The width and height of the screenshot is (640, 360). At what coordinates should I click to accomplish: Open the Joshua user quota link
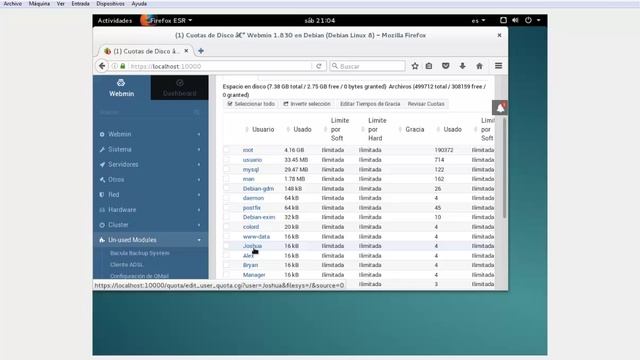pyautogui.click(x=252, y=246)
